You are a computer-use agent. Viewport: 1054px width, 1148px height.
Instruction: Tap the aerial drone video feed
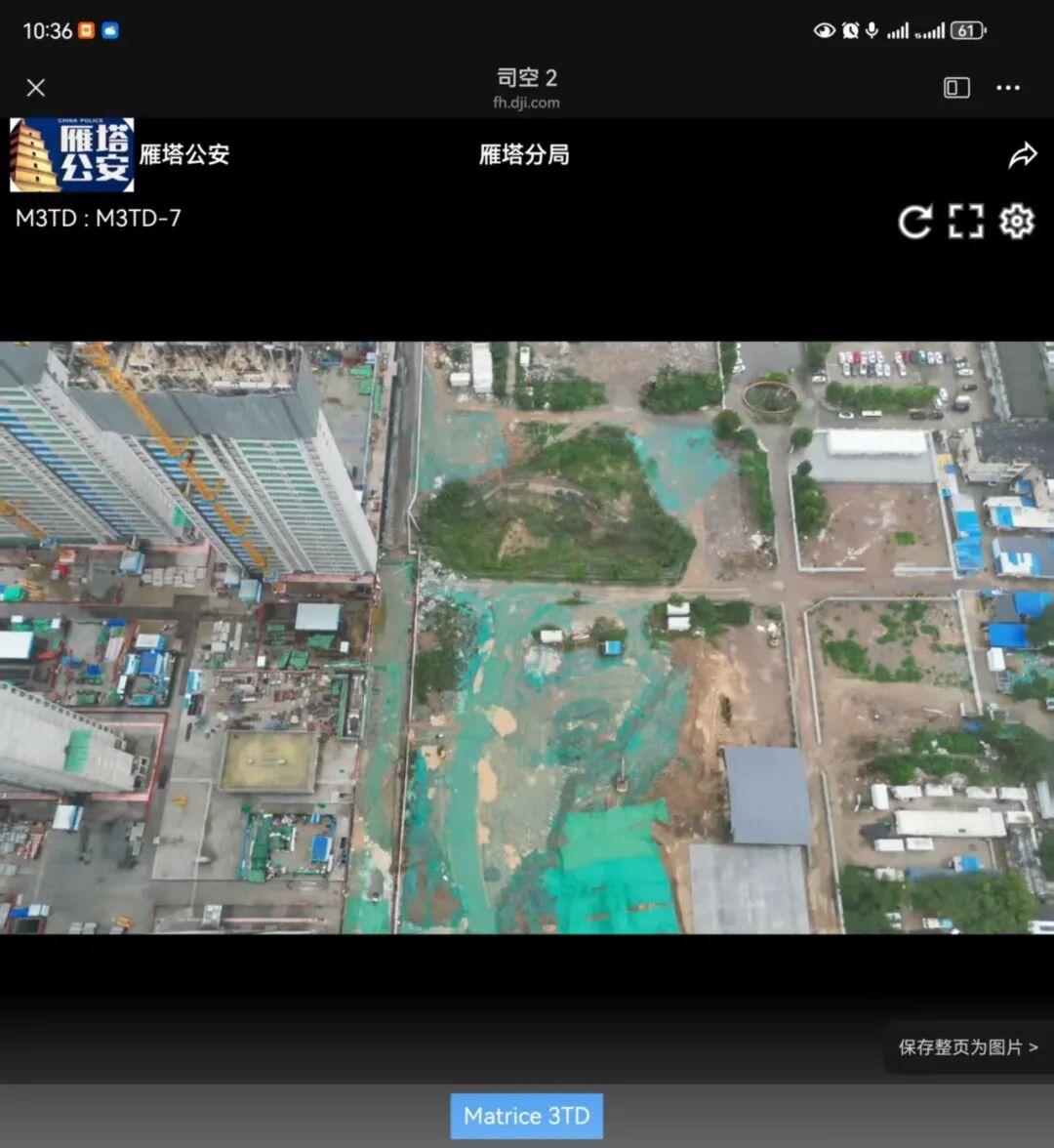tap(527, 636)
